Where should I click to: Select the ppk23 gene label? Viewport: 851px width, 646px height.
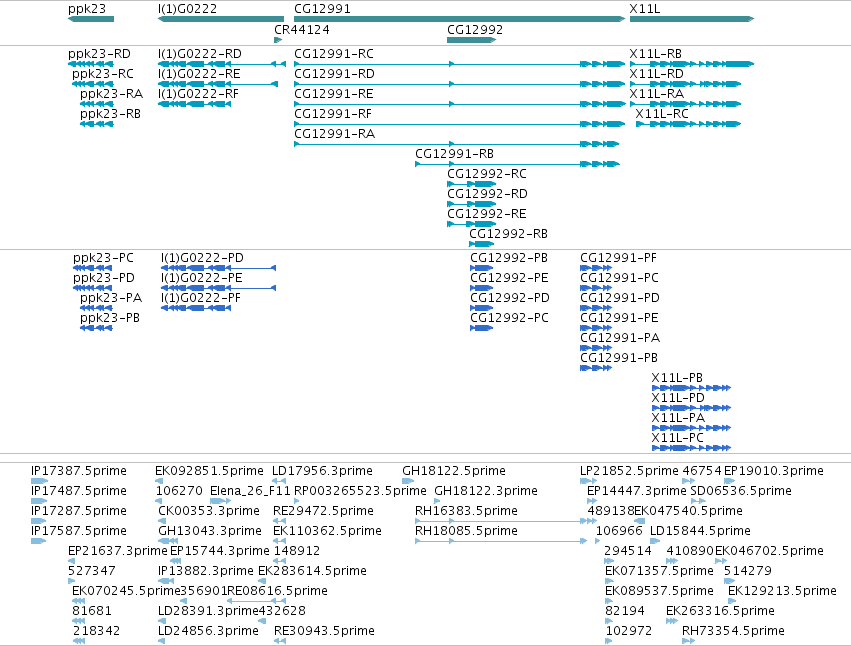87,9
